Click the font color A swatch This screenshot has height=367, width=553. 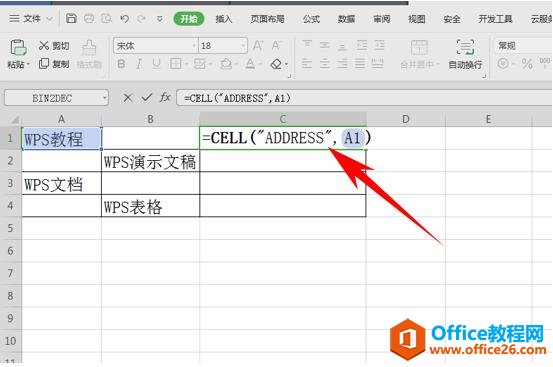(250, 64)
